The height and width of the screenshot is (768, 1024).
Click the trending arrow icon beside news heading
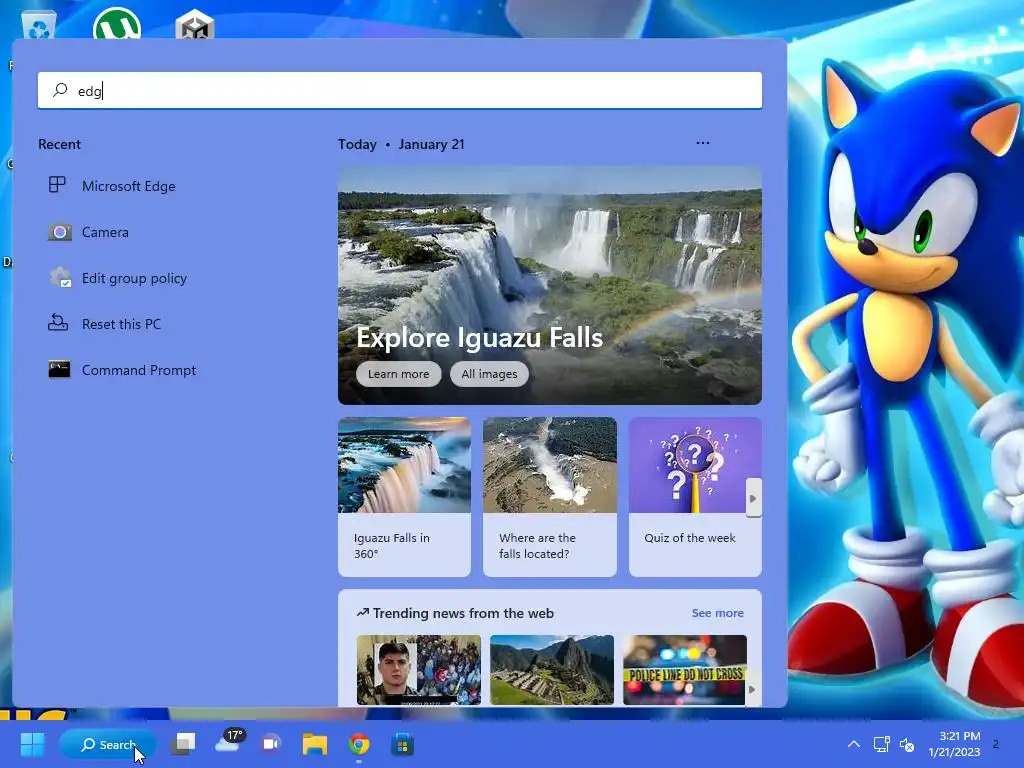pos(362,613)
